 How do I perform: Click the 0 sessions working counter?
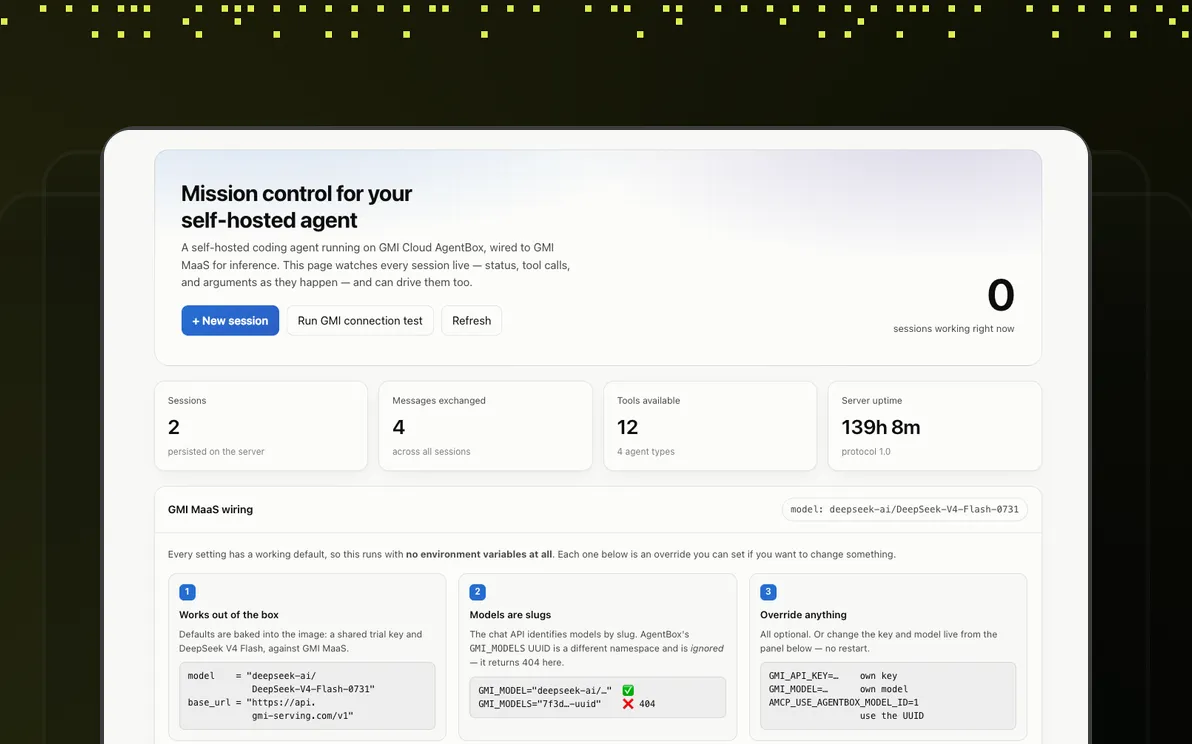click(1000, 295)
